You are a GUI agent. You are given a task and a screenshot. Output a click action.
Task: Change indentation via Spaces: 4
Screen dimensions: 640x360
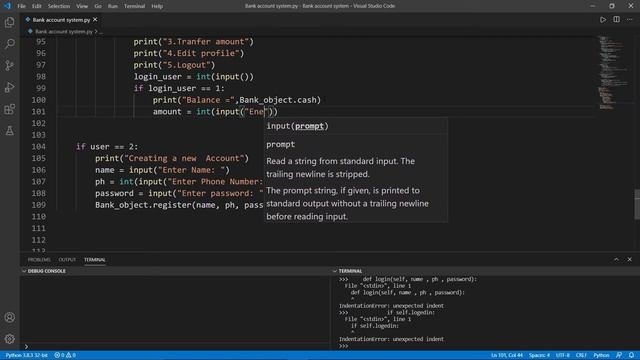539,355
